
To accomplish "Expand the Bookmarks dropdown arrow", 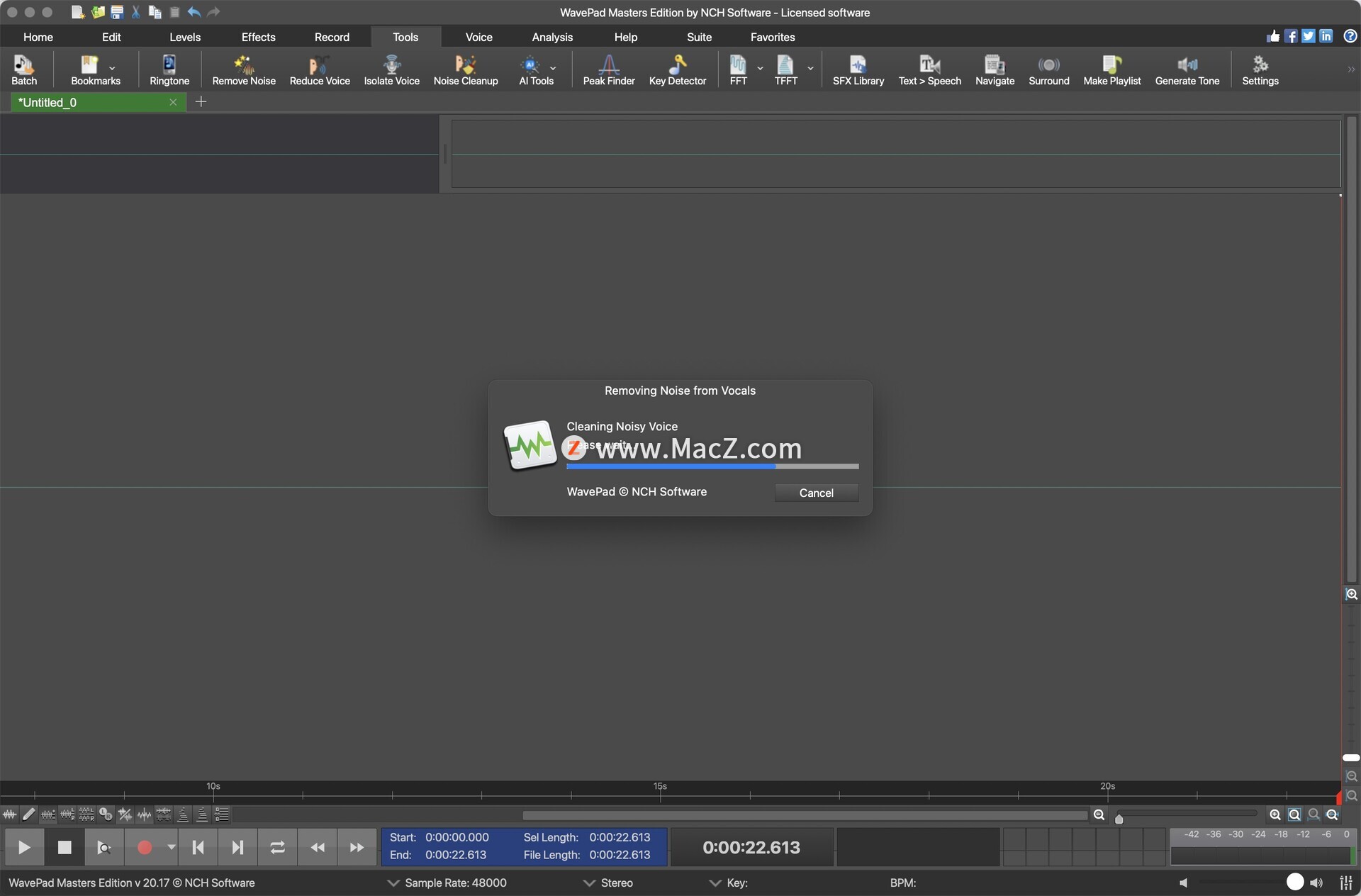I will pyautogui.click(x=112, y=69).
